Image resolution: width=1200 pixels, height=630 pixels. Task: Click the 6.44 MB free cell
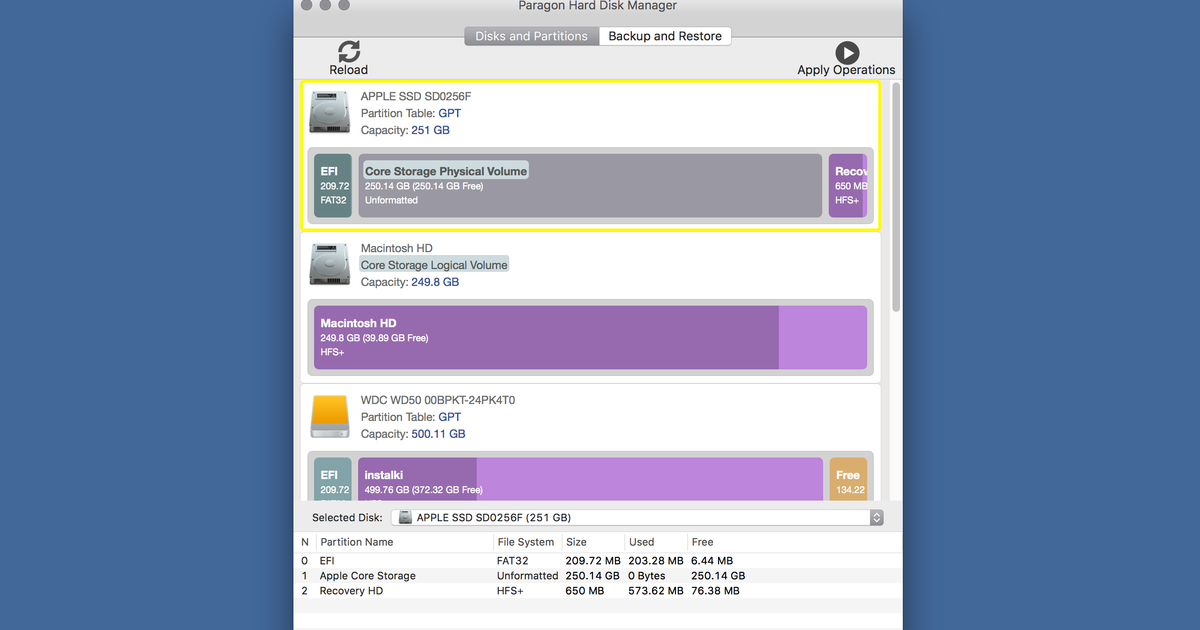click(x=712, y=561)
